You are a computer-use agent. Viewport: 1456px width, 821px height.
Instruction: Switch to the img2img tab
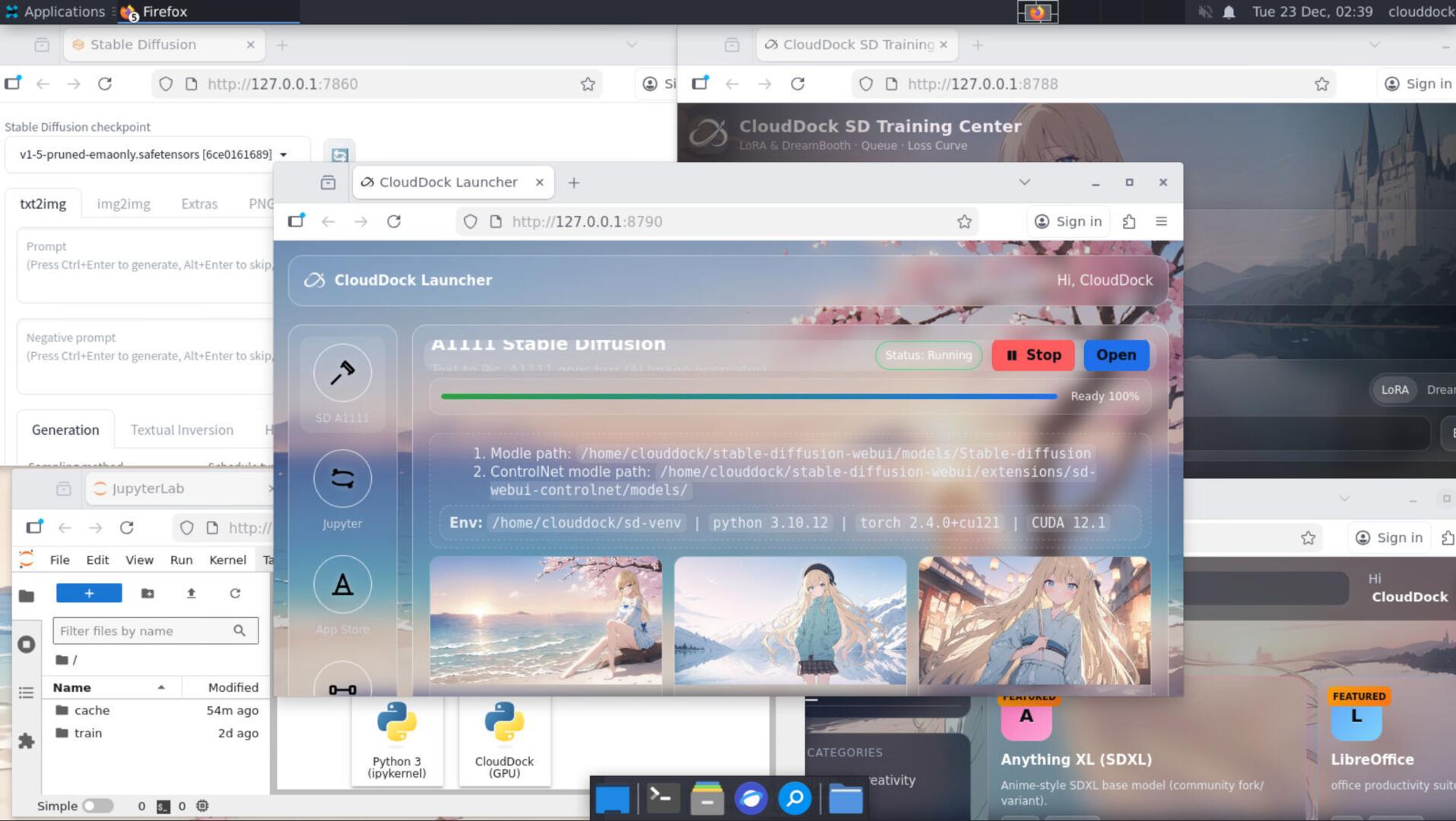pos(122,203)
